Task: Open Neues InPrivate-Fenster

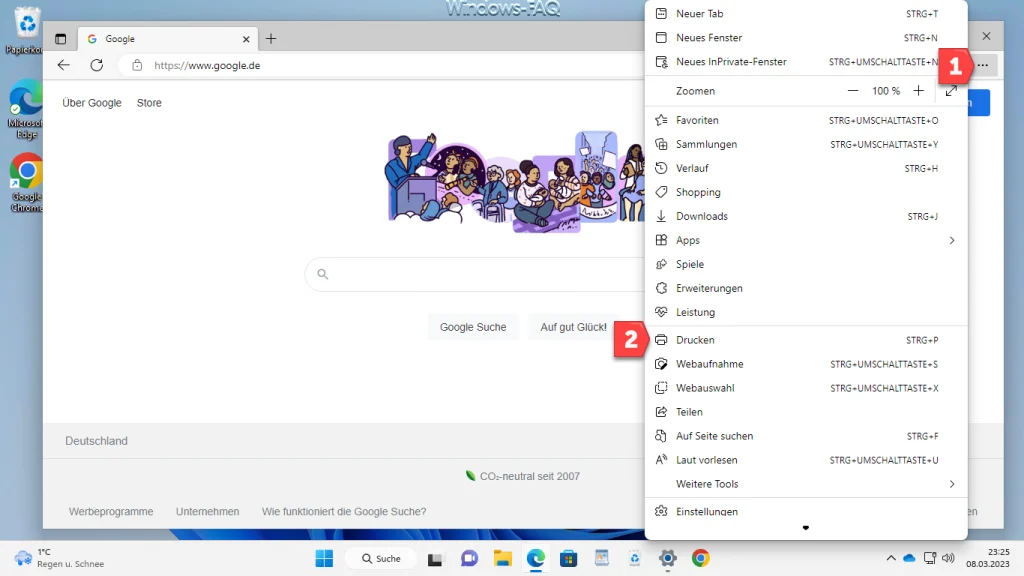Action: click(806, 62)
